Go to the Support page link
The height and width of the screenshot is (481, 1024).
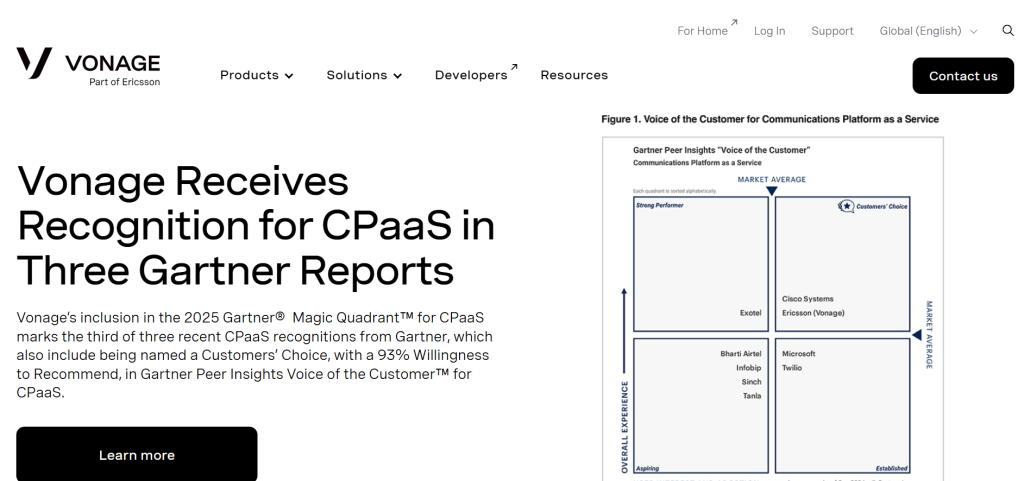point(832,31)
